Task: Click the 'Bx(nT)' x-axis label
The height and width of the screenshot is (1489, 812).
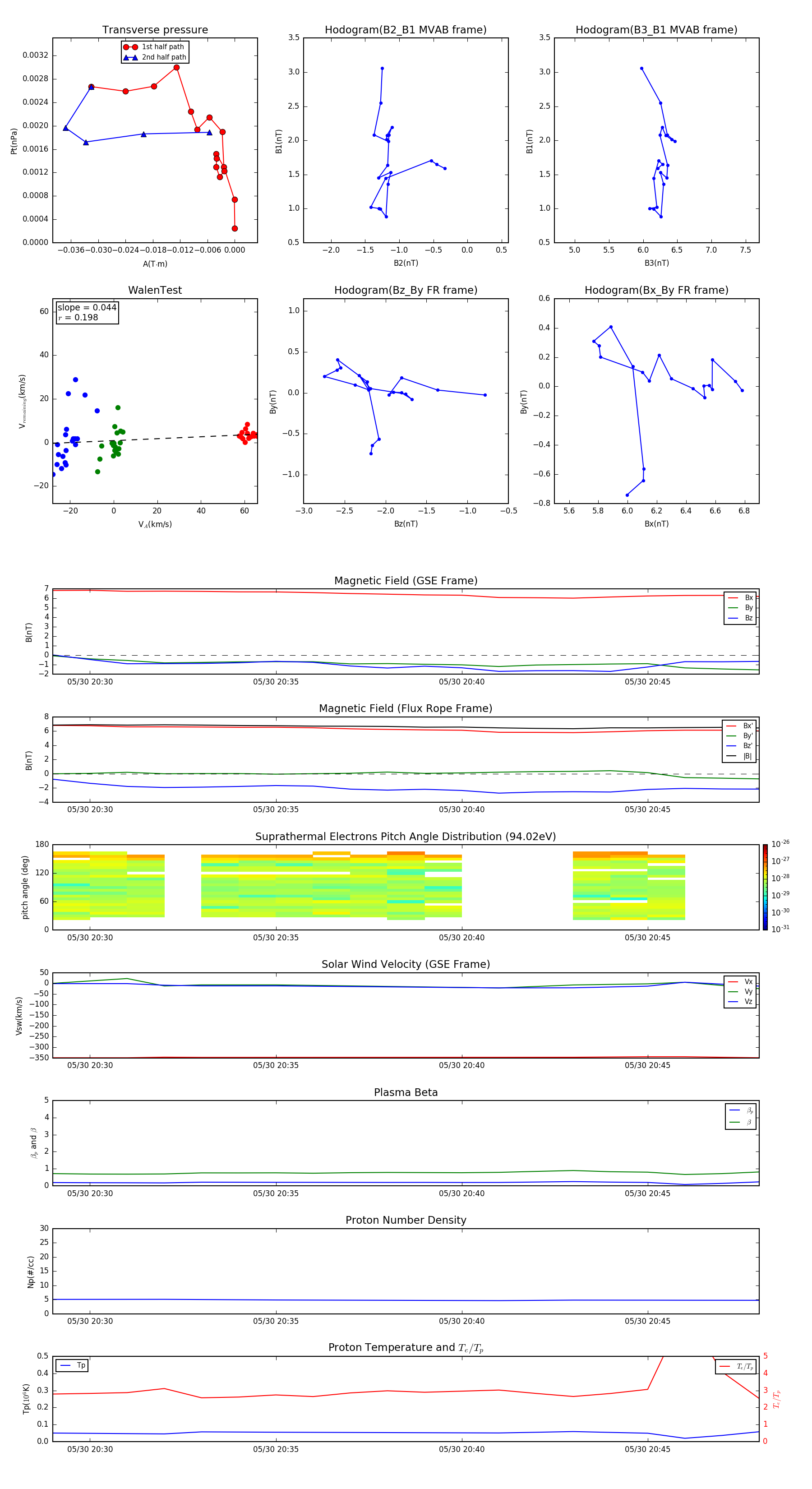Action: click(x=656, y=524)
